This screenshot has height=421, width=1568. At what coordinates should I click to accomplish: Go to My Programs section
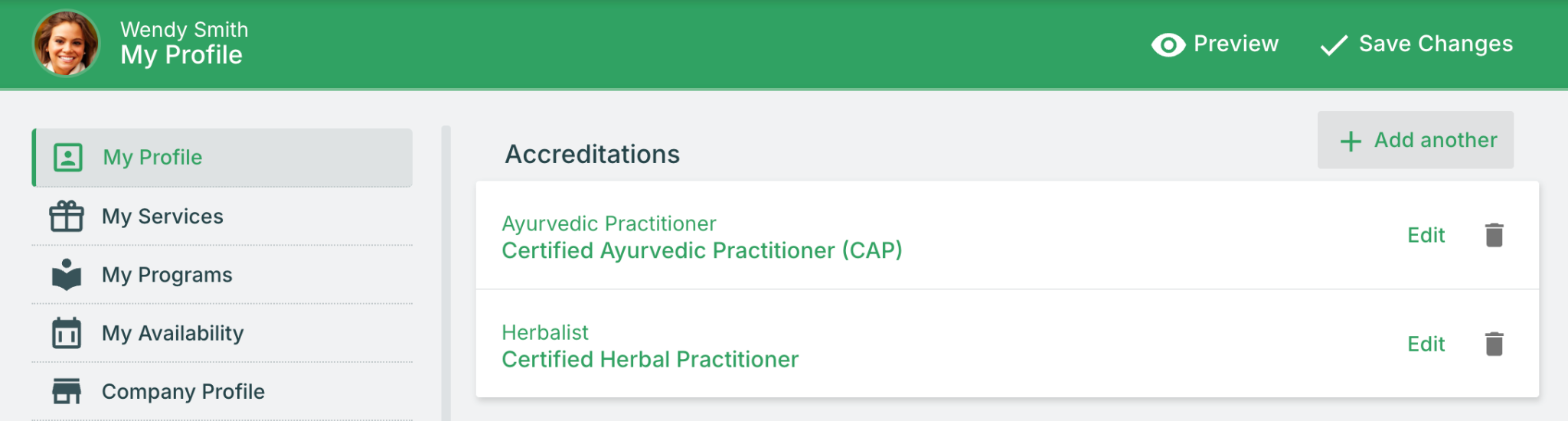point(167,275)
